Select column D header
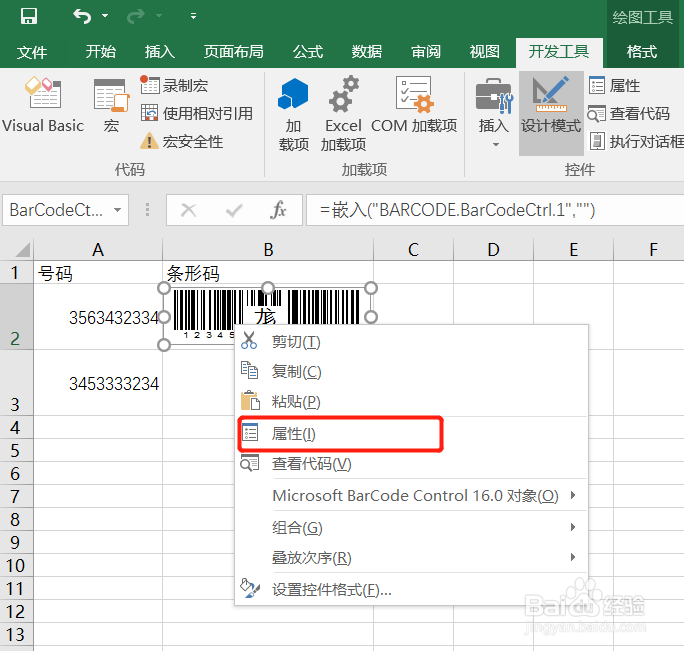This screenshot has height=651, width=684. click(493, 250)
